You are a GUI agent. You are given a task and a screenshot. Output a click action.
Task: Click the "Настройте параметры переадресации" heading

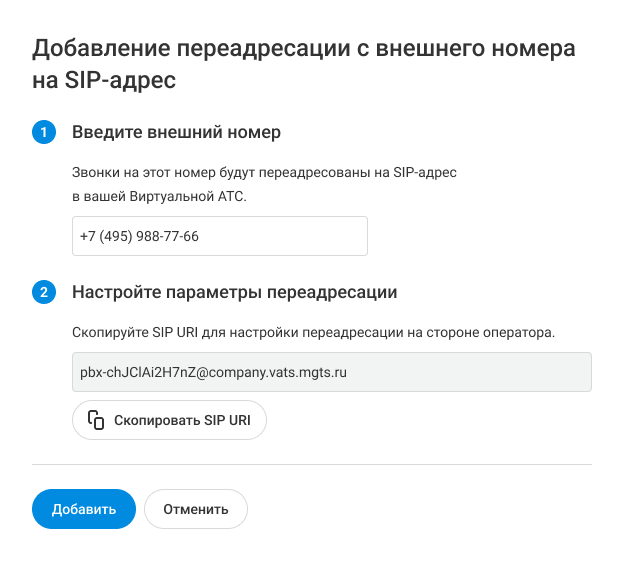(235, 292)
